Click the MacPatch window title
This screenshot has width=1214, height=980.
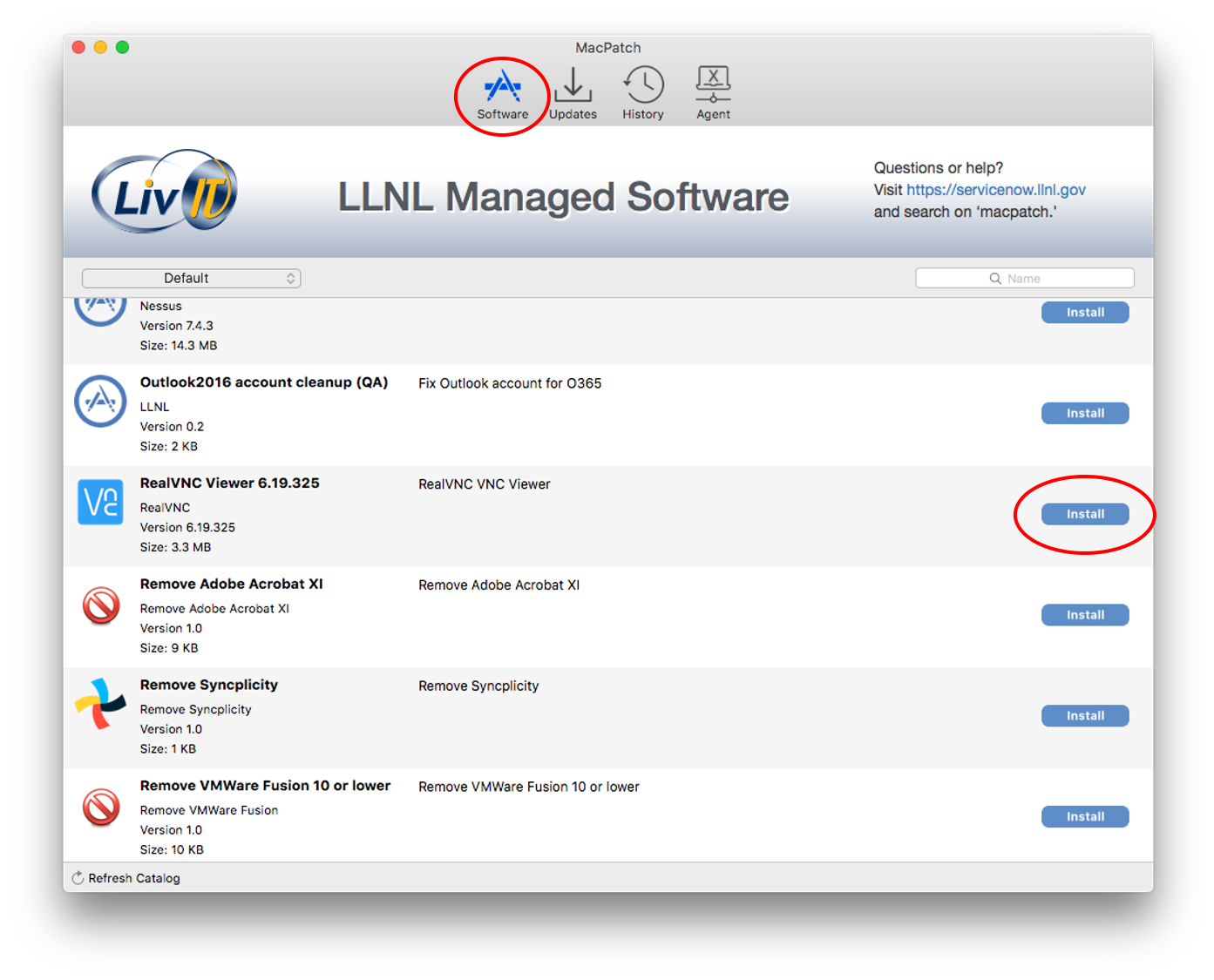point(608,48)
